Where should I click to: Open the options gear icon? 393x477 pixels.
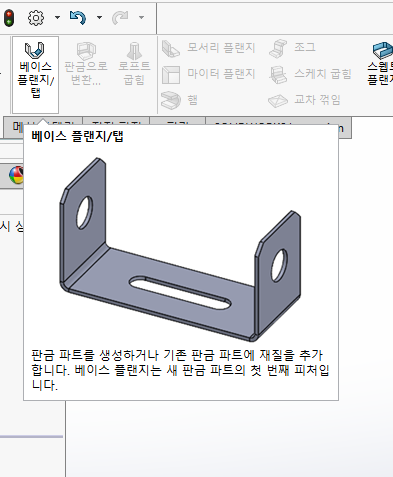(36, 17)
